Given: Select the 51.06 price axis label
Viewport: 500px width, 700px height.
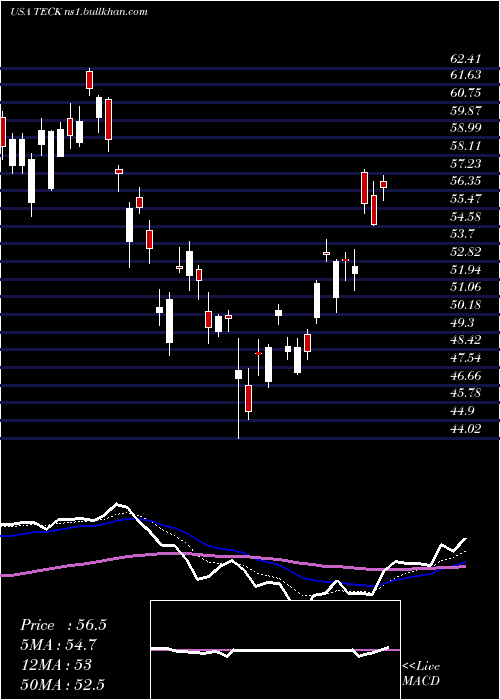Looking at the screenshot, I should click(465, 287).
